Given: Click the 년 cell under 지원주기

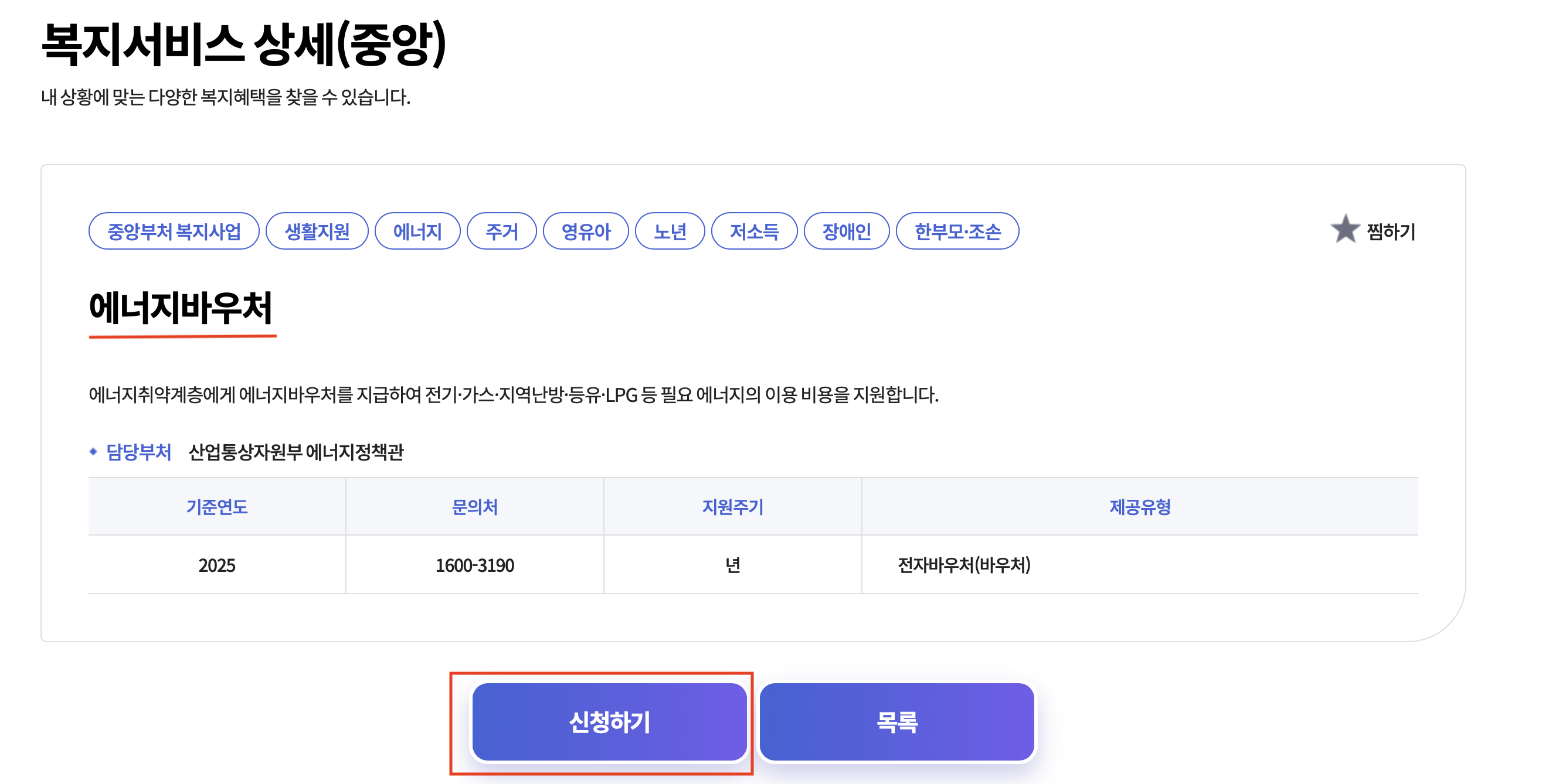Looking at the screenshot, I should [733, 565].
